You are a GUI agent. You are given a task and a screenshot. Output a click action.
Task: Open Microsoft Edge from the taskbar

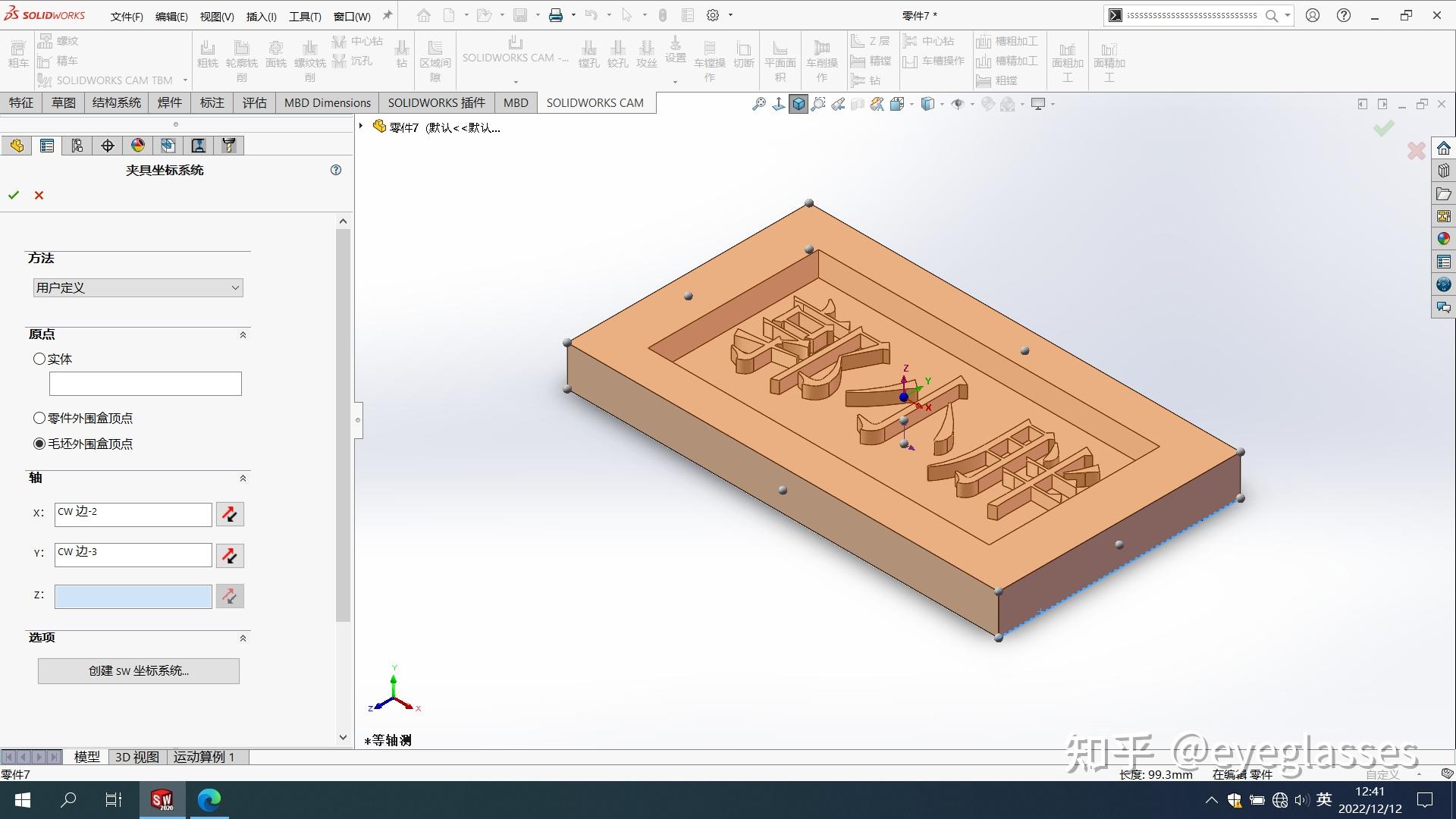pos(209,799)
